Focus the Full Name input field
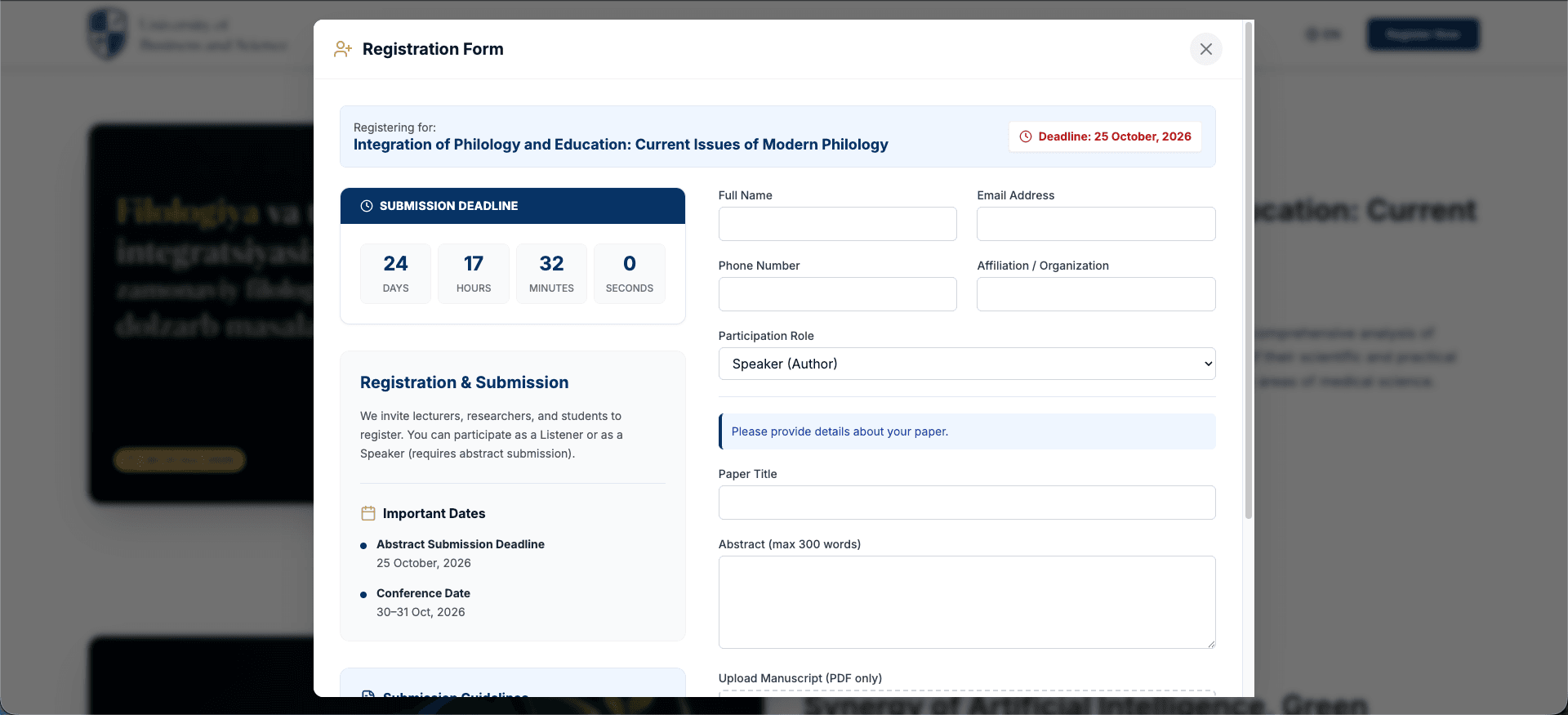Viewport: 1568px width, 715px height. point(837,224)
